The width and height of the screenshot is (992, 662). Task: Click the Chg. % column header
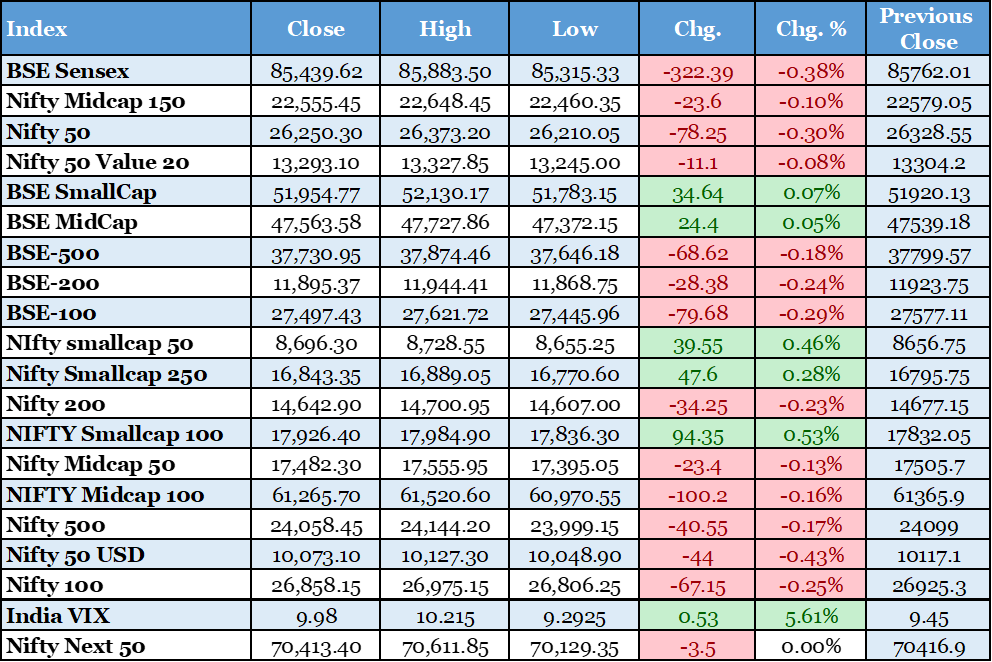coord(810,29)
